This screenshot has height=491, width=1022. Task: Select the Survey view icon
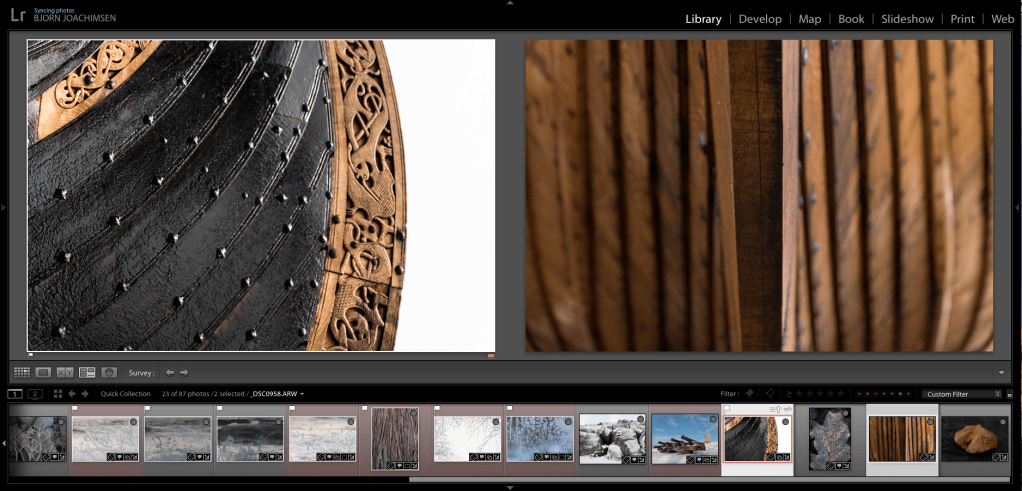tap(87, 372)
